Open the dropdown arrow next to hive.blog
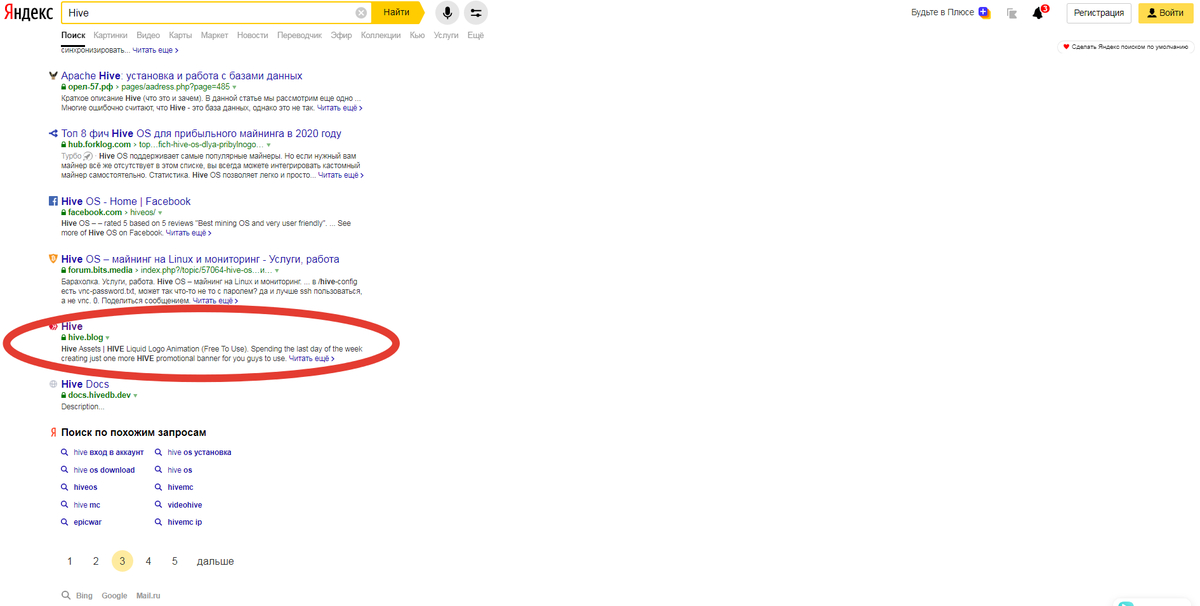Image resolution: width=1200 pixels, height=606 pixels. click(x=108, y=338)
